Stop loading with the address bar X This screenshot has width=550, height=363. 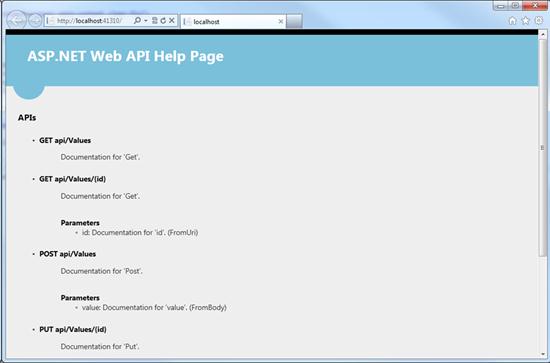[x=172, y=21]
